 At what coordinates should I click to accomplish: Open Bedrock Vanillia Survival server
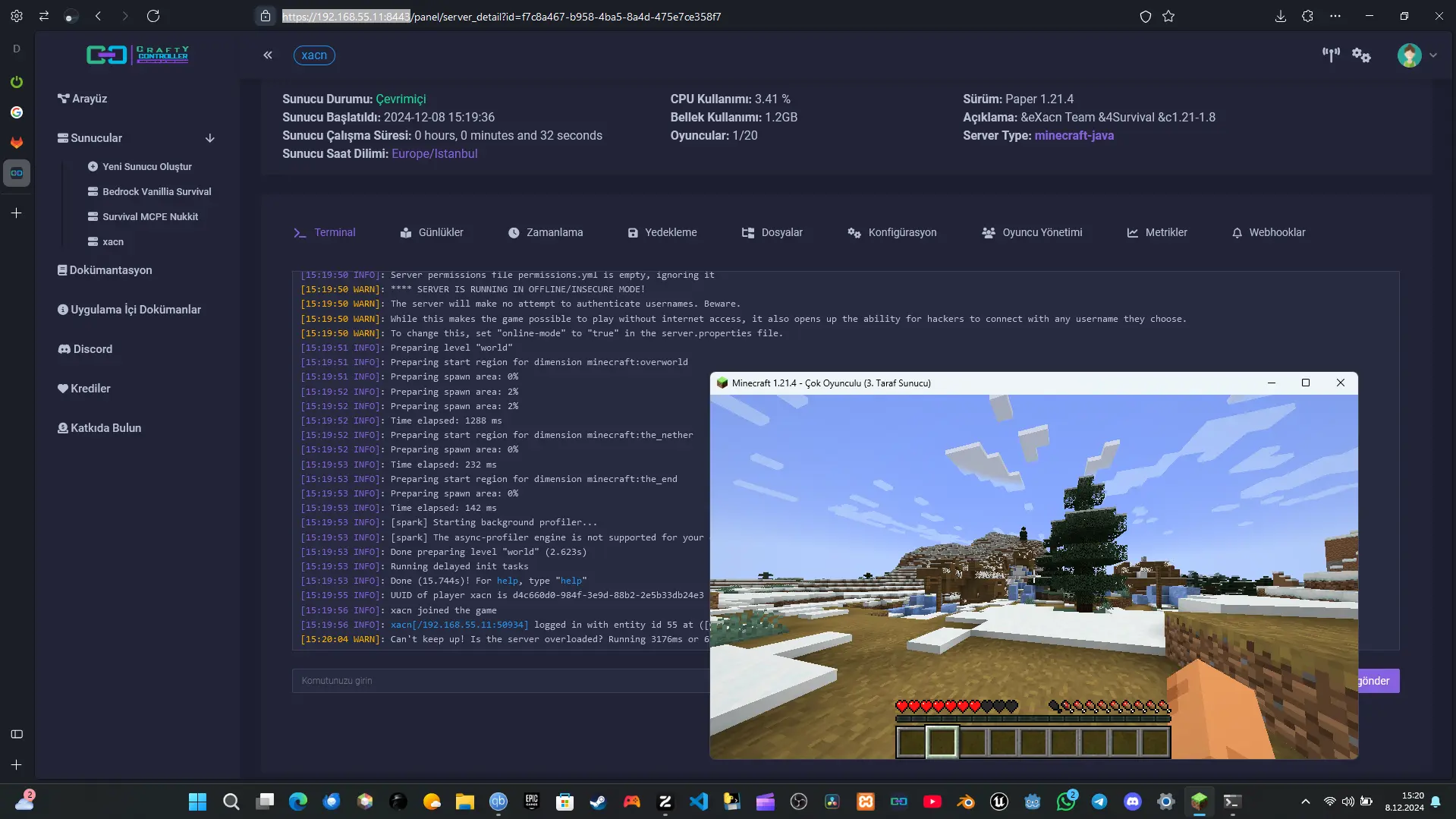149,191
